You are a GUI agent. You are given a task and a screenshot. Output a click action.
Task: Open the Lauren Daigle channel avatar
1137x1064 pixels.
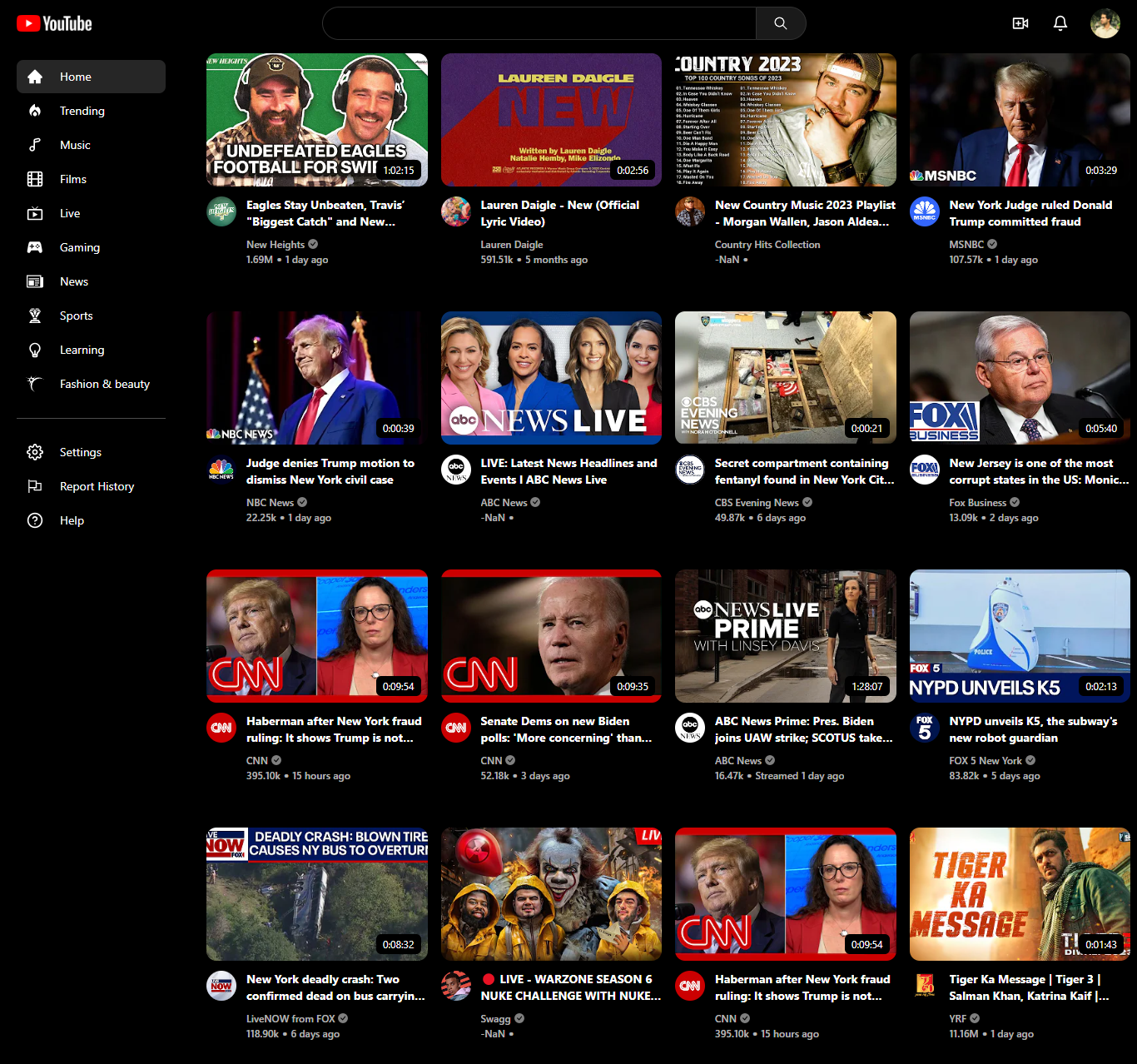[456, 211]
